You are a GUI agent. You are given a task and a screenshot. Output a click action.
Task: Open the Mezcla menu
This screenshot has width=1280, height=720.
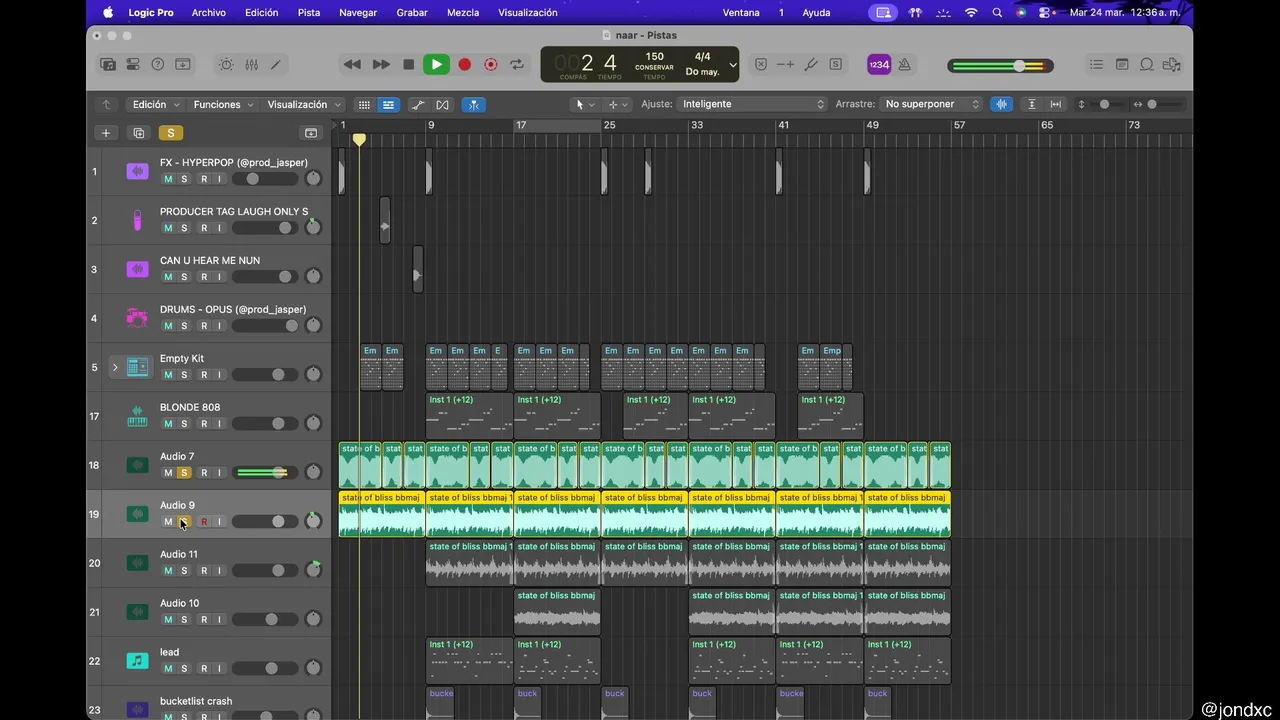pos(463,12)
